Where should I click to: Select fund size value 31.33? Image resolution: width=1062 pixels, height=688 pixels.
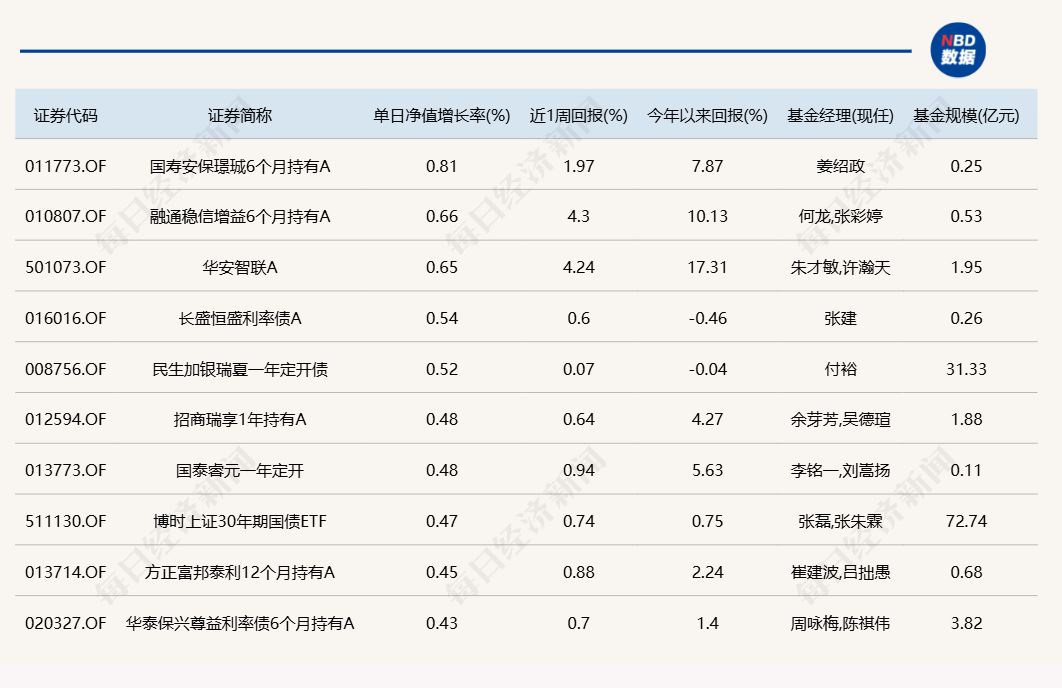coord(967,369)
